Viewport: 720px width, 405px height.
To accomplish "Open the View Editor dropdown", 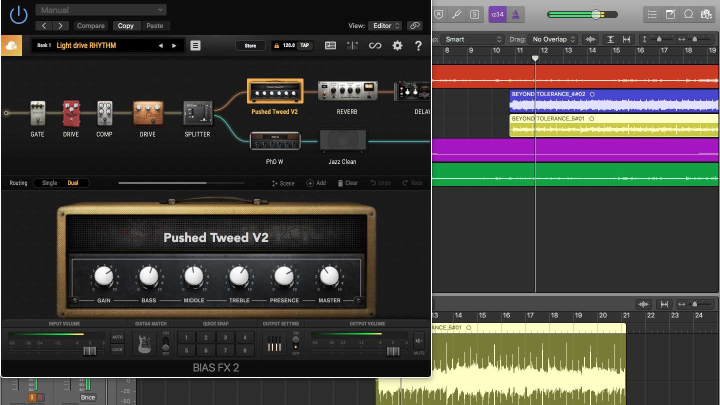I will [385, 26].
